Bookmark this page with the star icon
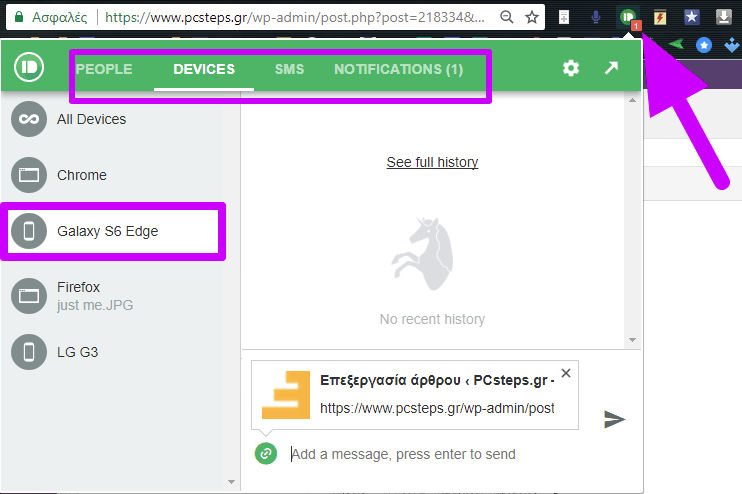Screen dimensions: 742x494 [532, 18]
